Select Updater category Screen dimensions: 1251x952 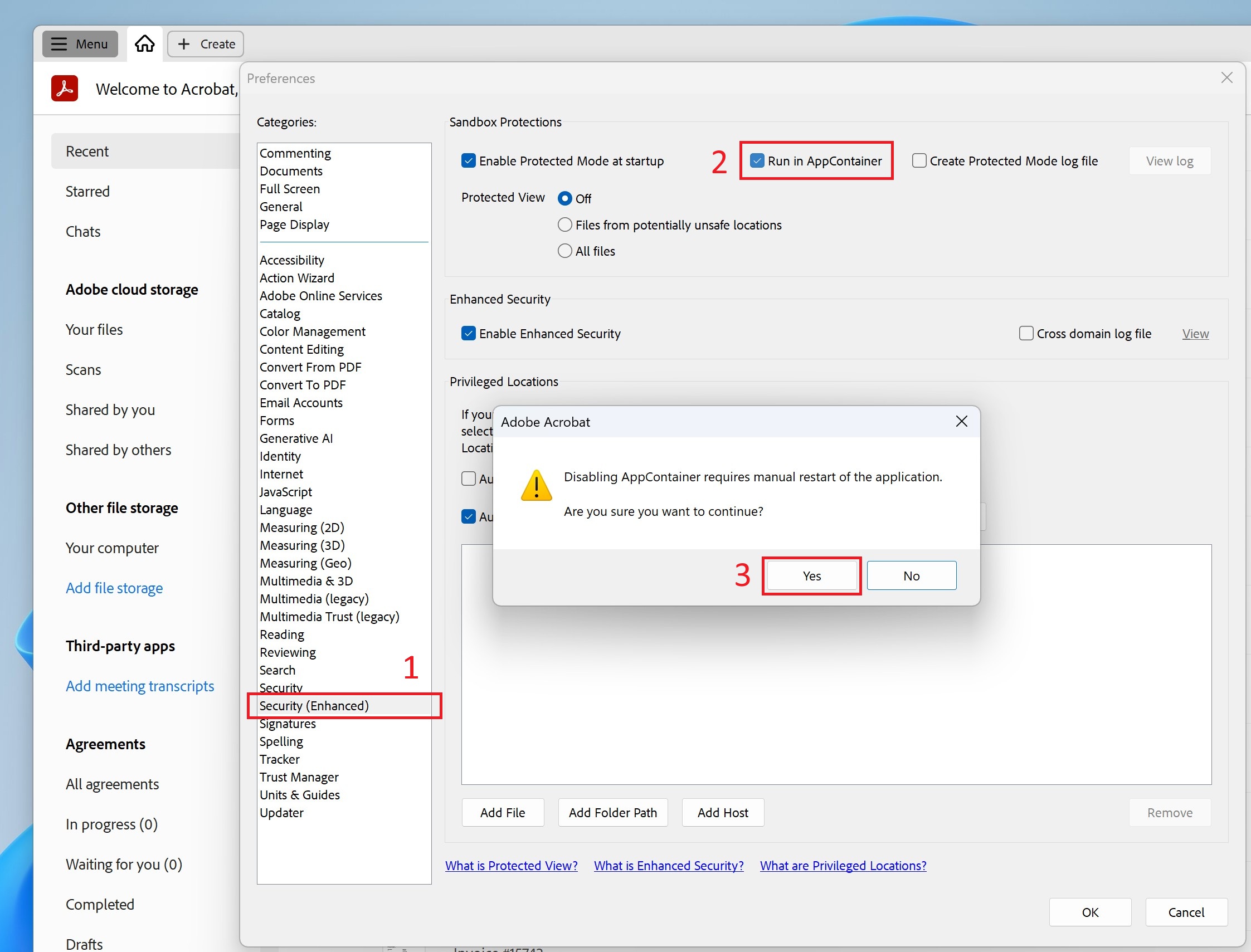pos(343,813)
